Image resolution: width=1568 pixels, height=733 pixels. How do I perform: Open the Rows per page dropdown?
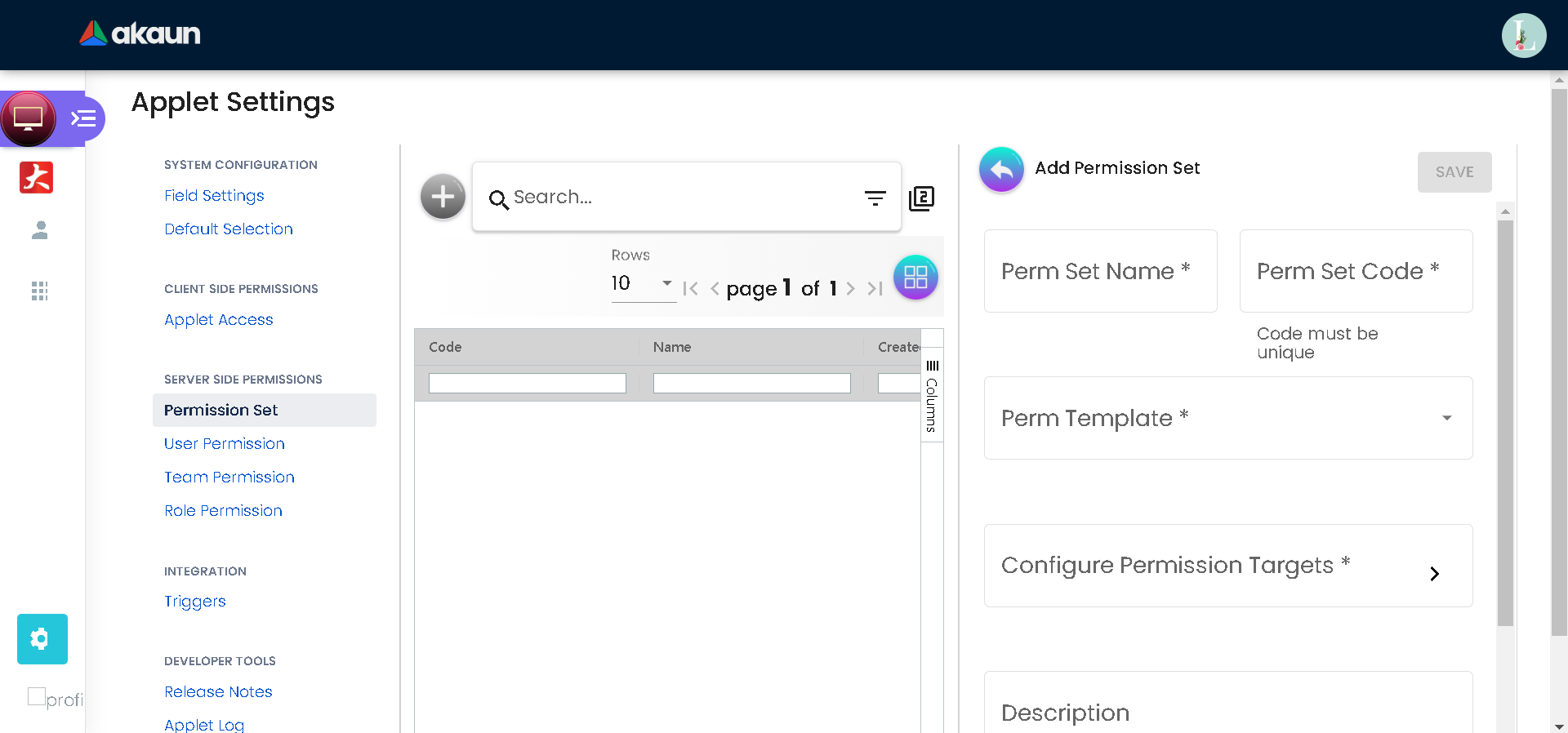coord(644,283)
